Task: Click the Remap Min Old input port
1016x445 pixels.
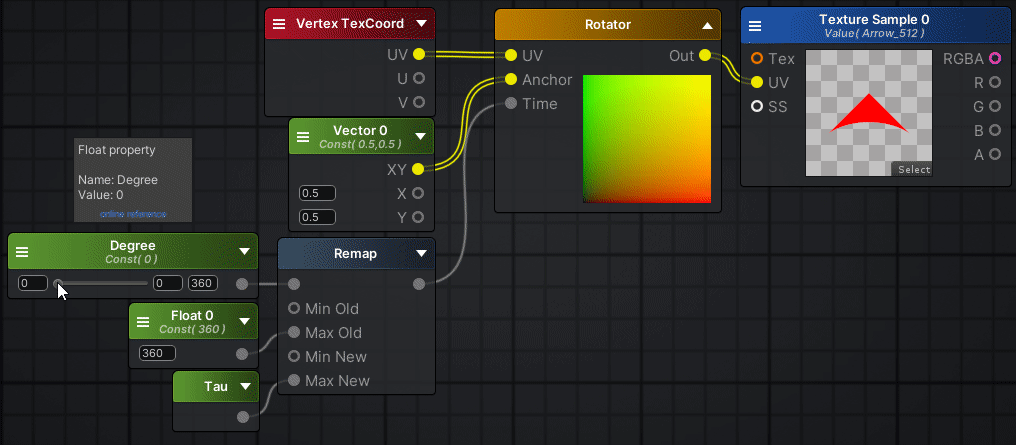Action: coord(294,308)
